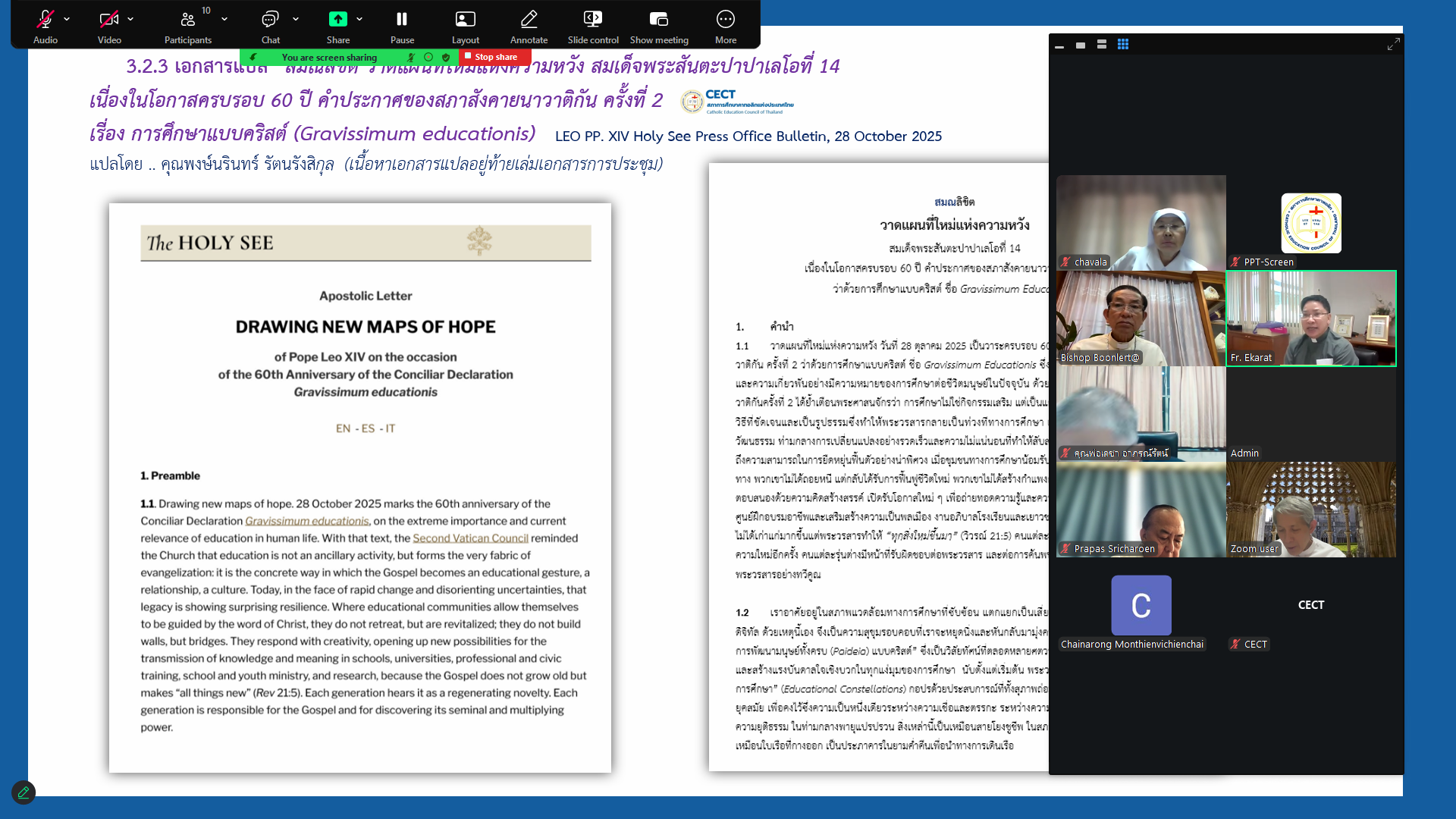Open the Participants panel
Screen dimensions: 1456x819
pyautogui.click(x=187, y=20)
